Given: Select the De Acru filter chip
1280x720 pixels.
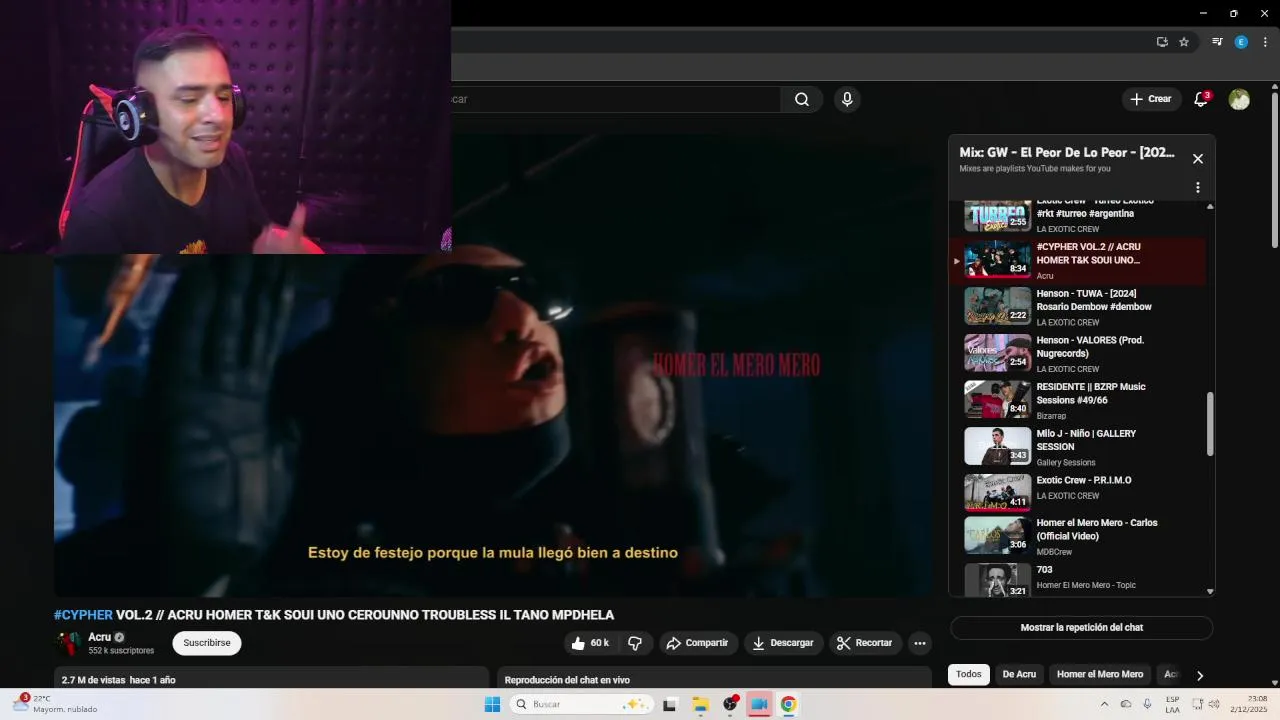Looking at the screenshot, I should click(x=1019, y=674).
